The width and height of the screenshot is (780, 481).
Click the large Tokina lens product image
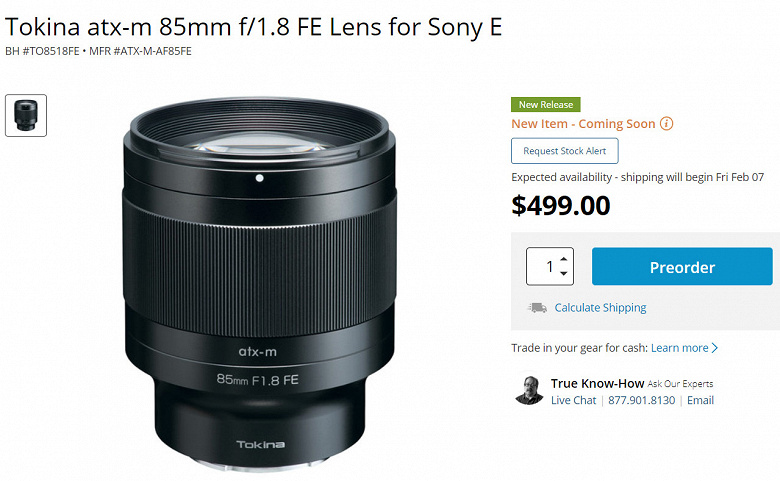click(261, 280)
